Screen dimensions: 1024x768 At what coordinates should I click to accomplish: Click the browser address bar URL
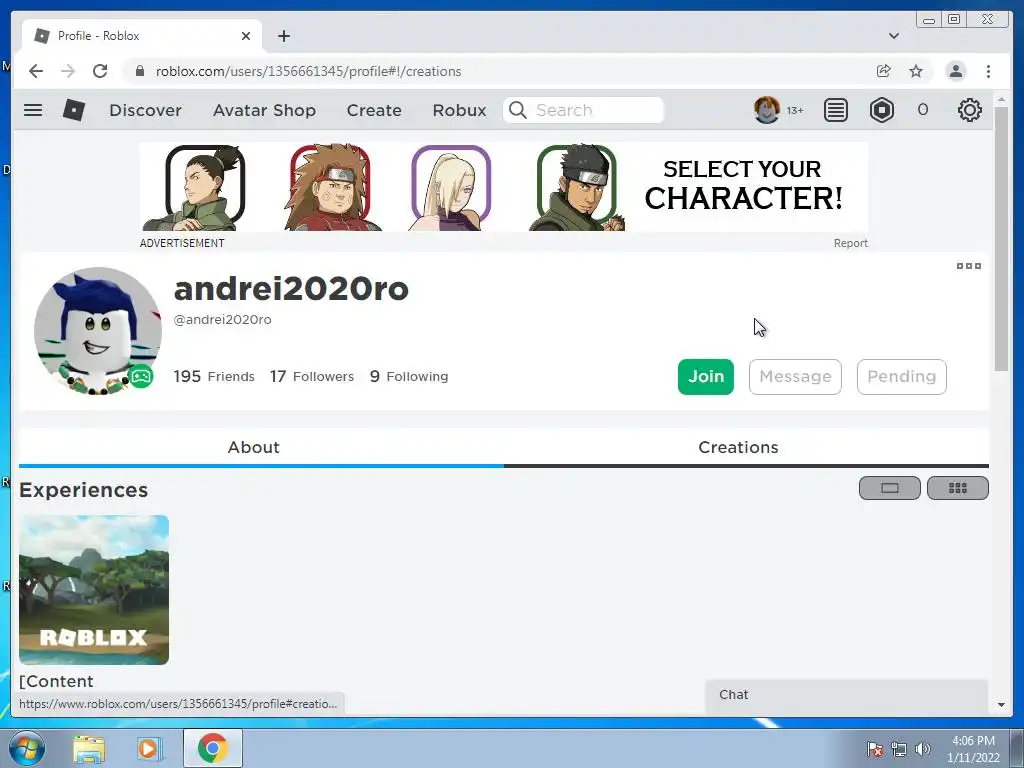308,71
